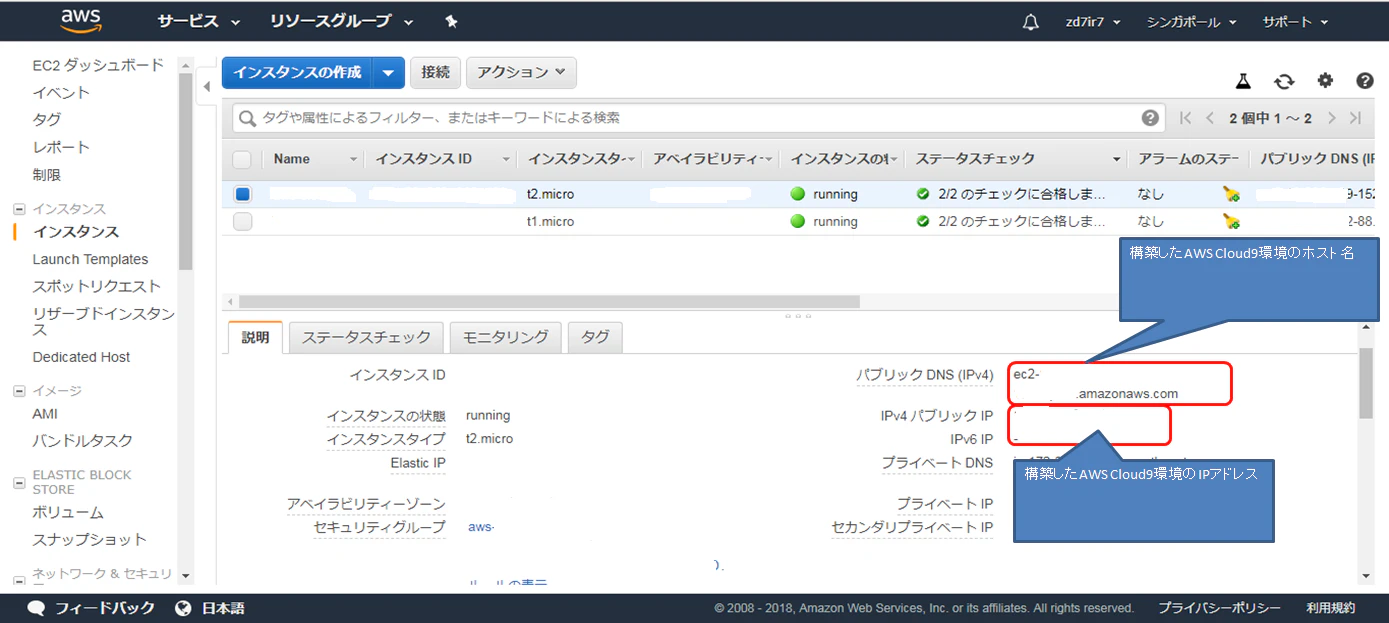This screenshot has width=1389, height=623.
Task: Open the タグ details tab
Action: pyautogui.click(x=595, y=337)
